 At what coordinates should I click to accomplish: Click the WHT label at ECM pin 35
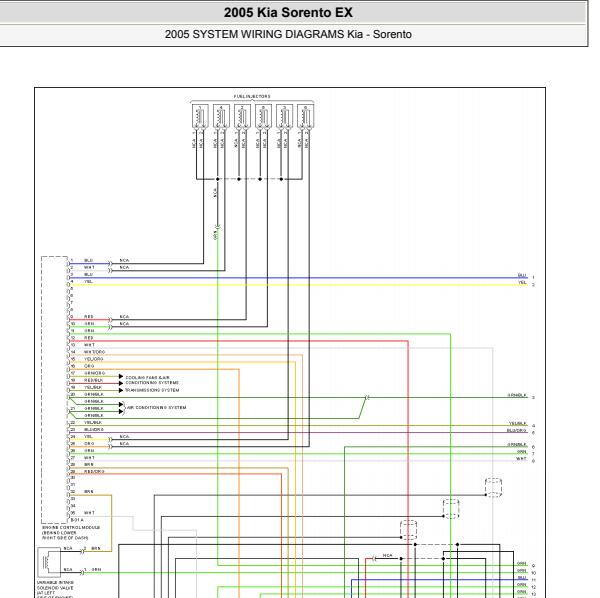pos(89,513)
